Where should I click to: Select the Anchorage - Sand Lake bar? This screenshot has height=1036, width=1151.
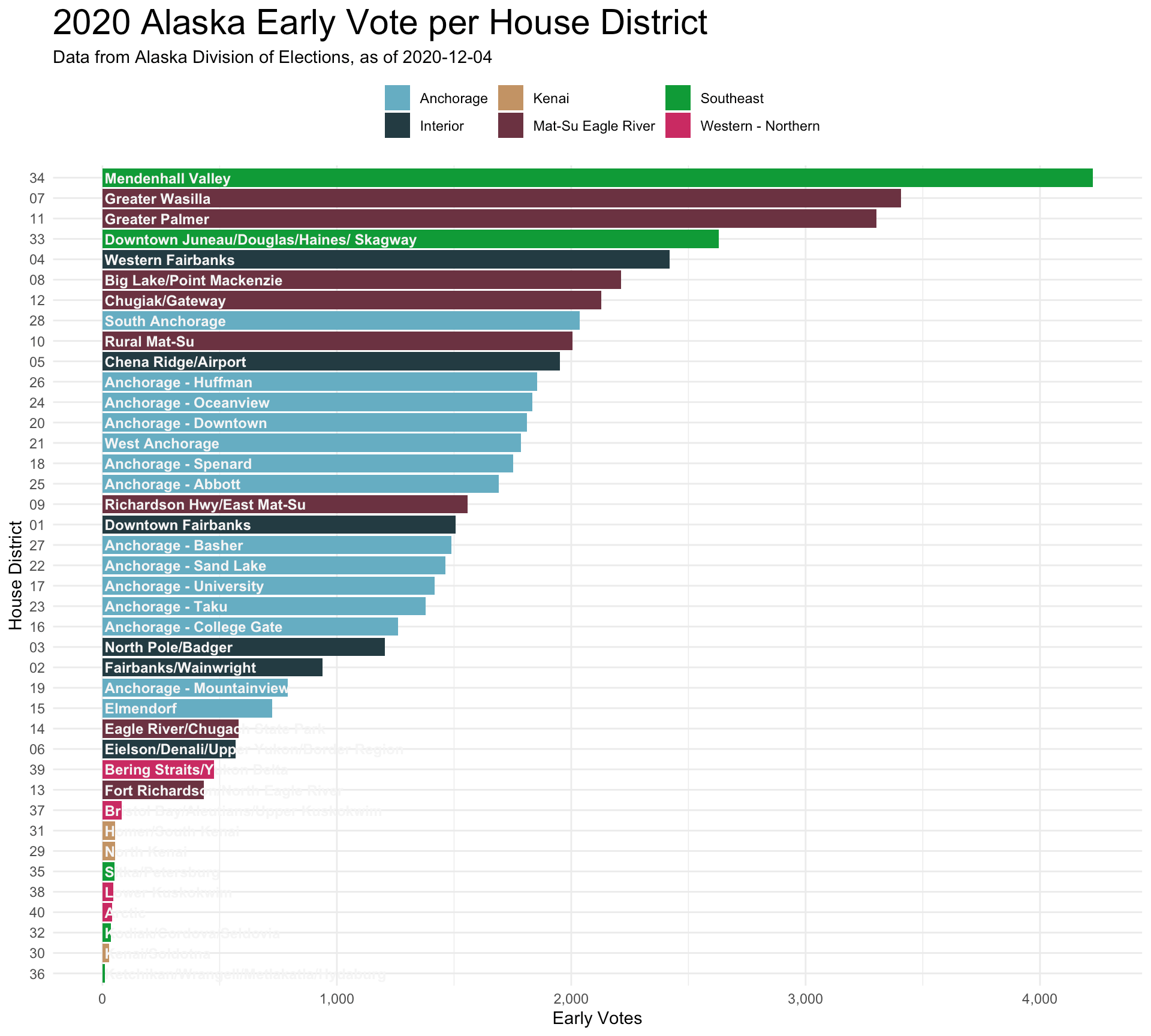click(274, 565)
